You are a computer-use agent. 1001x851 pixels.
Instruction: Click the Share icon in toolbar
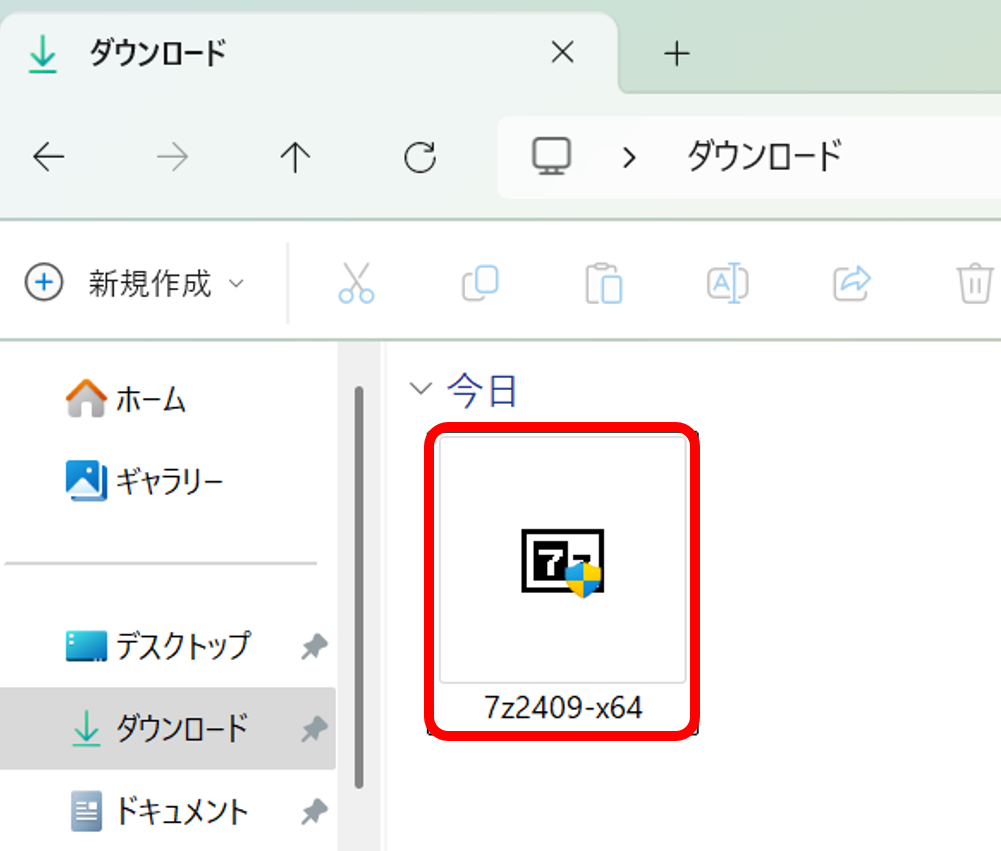tap(852, 283)
